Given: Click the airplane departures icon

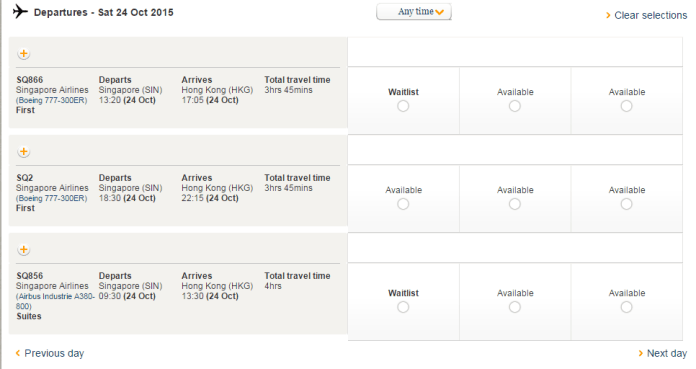Looking at the screenshot, I should [x=20, y=11].
